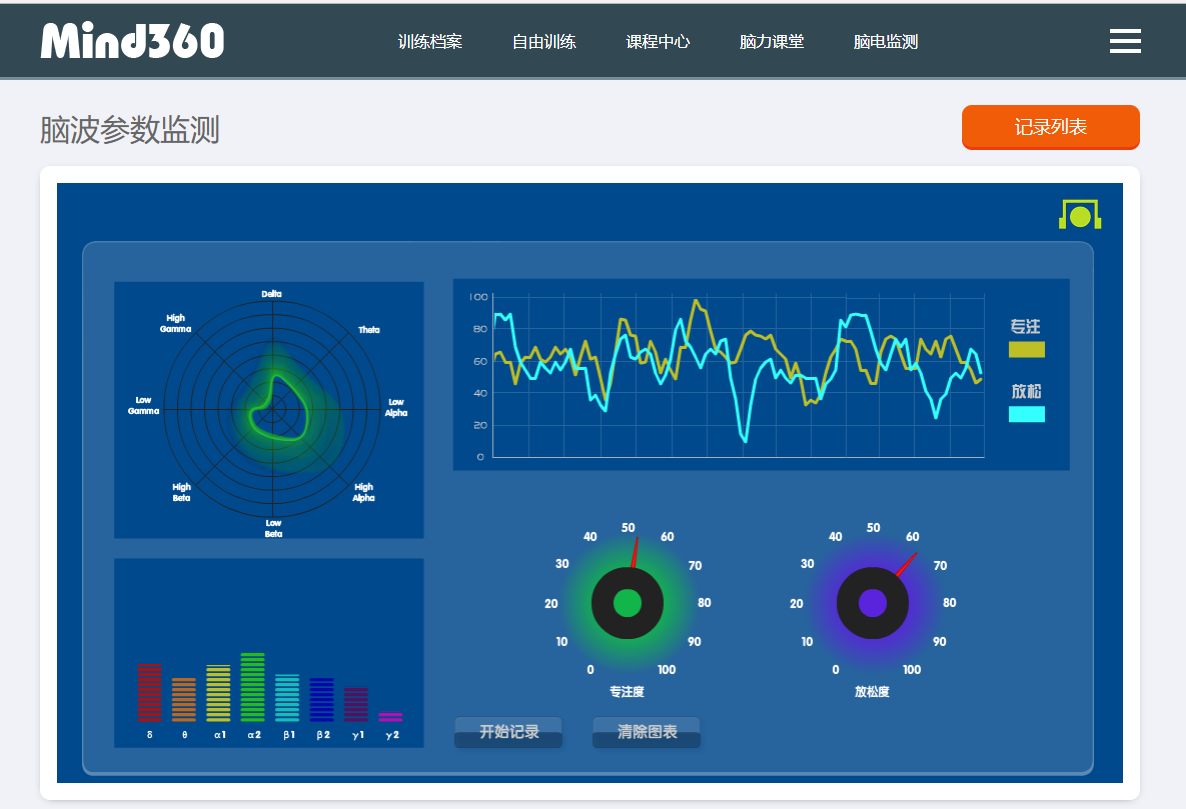The height and width of the screenshot is (809, 1186).
Task: Click the cyan 放松 legend swatch
Action: [1026, 414]
